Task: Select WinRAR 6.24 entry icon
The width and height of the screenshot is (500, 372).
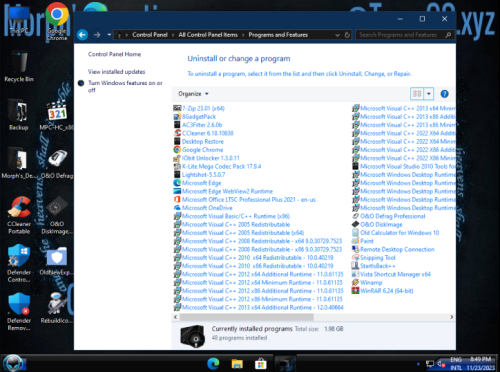Action: coord(355,291)
